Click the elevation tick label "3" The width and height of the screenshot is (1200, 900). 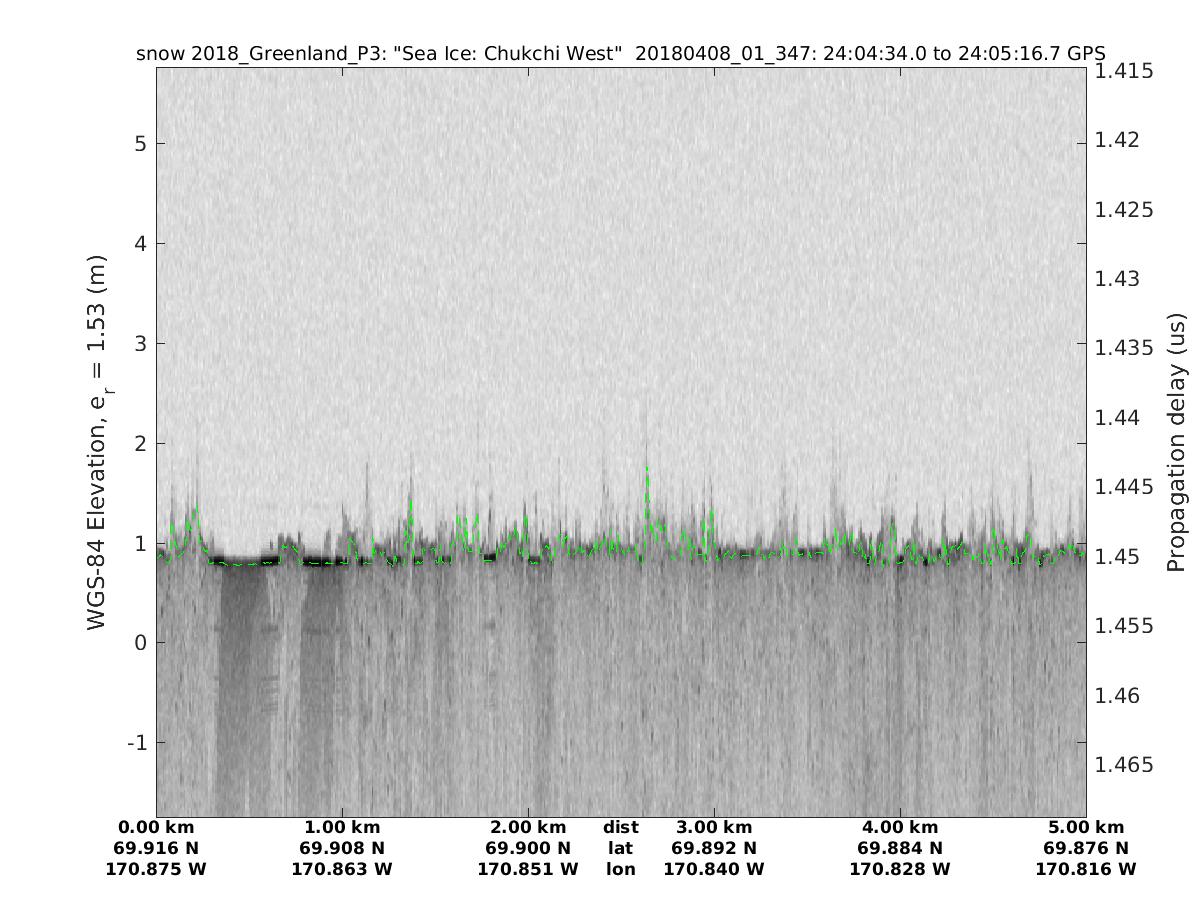click(x=141, y=343)
